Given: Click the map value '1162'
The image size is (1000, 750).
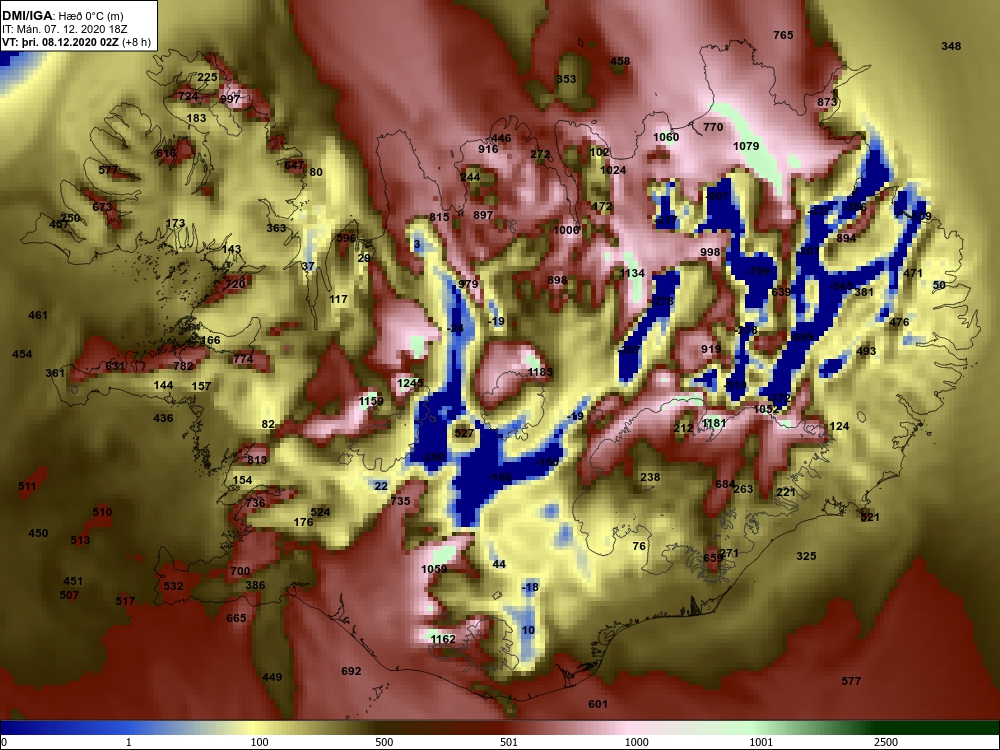Looking at the screenshot, I should click(x=443, y=639).
